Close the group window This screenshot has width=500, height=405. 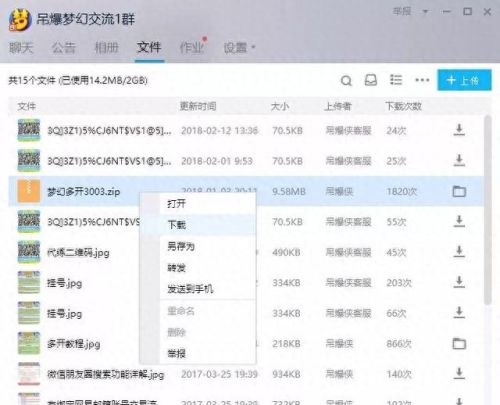click(x=487, y=12)
